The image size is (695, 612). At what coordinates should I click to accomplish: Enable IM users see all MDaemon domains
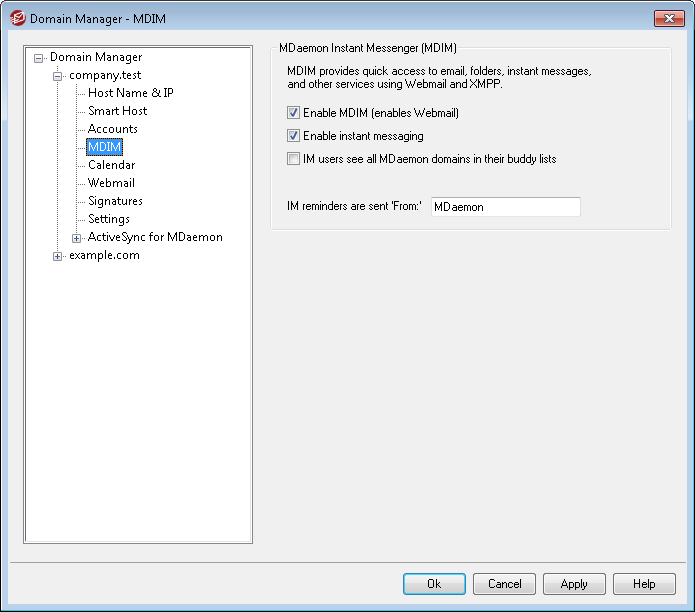(x=293, y=159)
